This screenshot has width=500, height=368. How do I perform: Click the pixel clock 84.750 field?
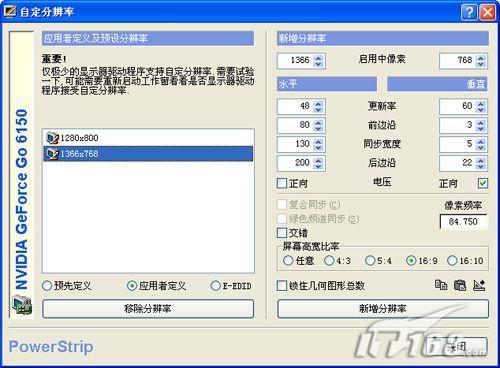[464, 221]
